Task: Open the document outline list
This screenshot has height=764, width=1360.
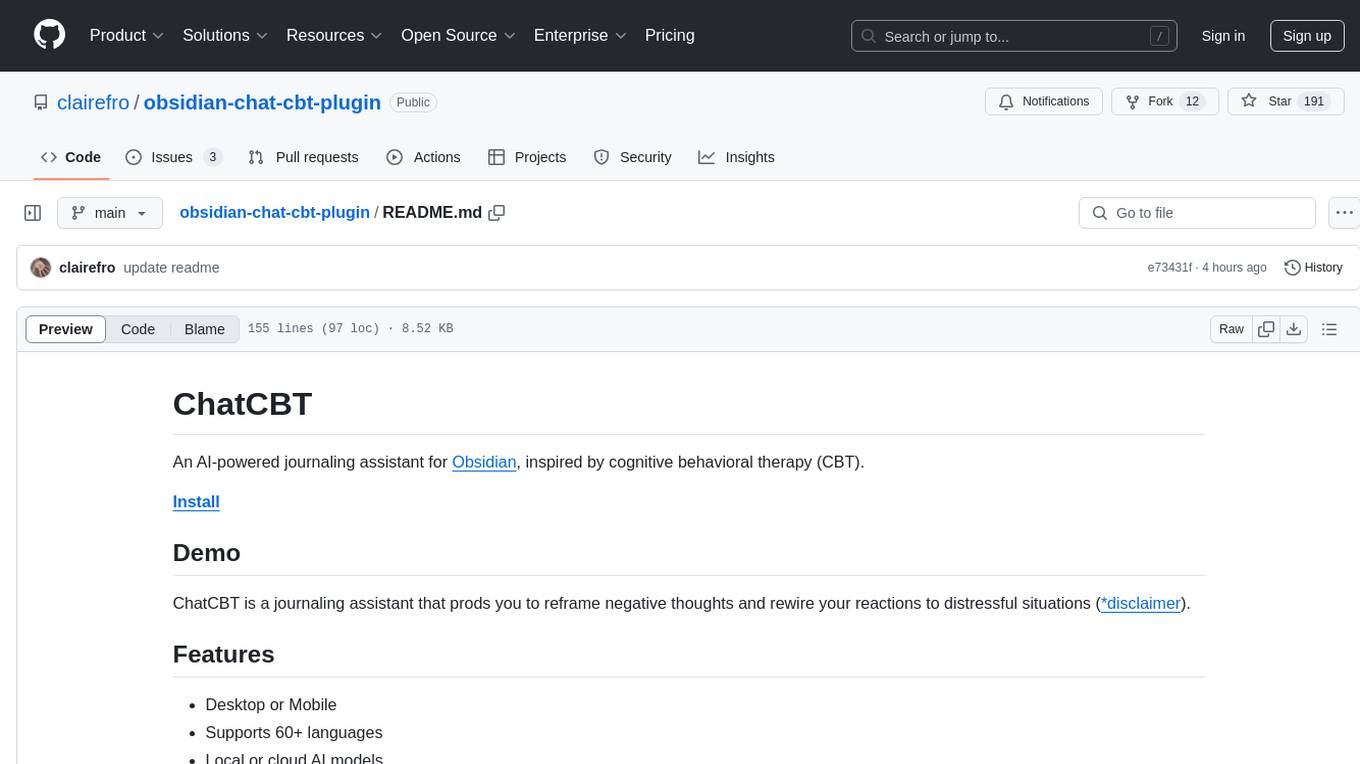Action: (1329, 329)
